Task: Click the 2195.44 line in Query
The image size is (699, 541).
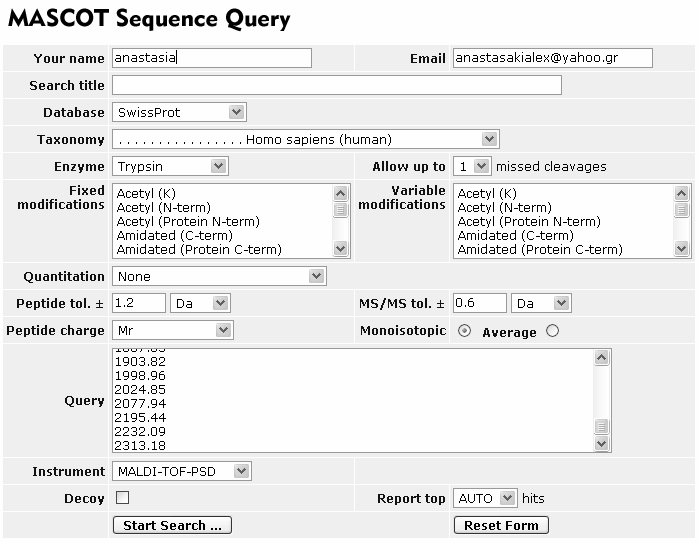Action: 140,418
